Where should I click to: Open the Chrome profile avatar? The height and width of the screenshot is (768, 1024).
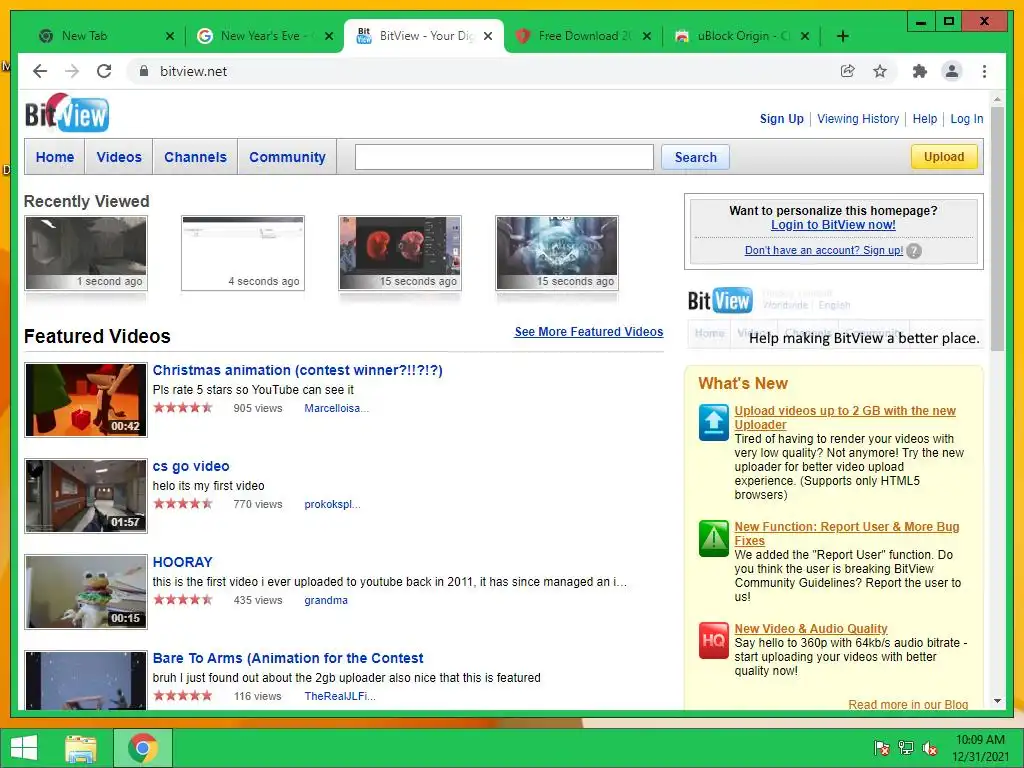(x=952, y=71)
